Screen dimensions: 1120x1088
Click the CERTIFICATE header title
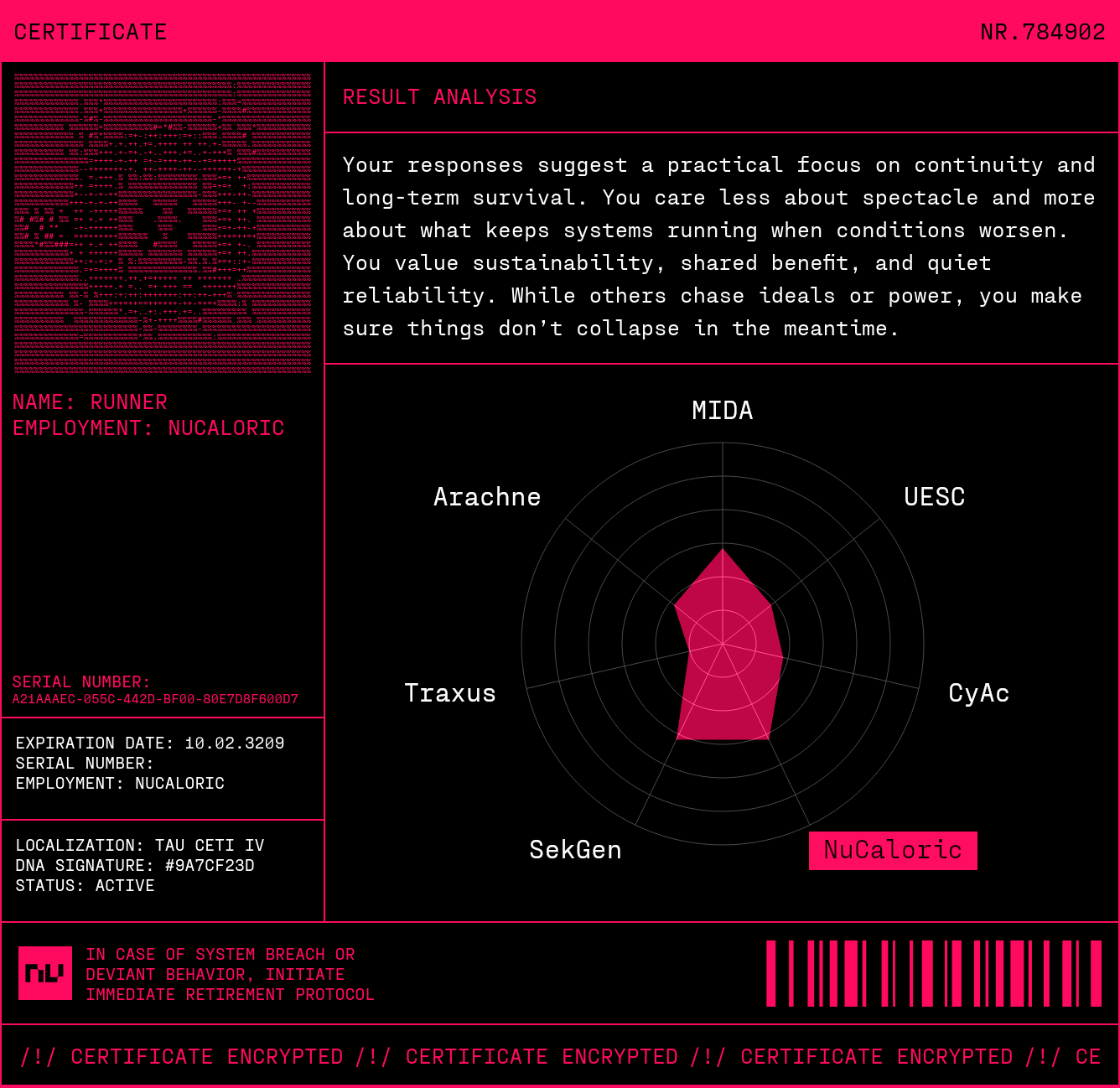click(x=91, y=32)
